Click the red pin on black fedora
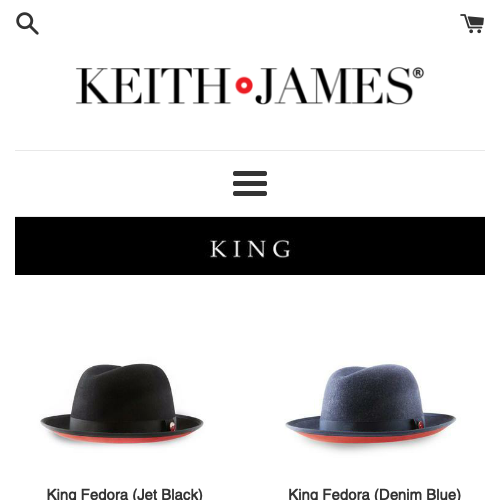The width and height of the screenshot is (500, 500). point(172,426)
